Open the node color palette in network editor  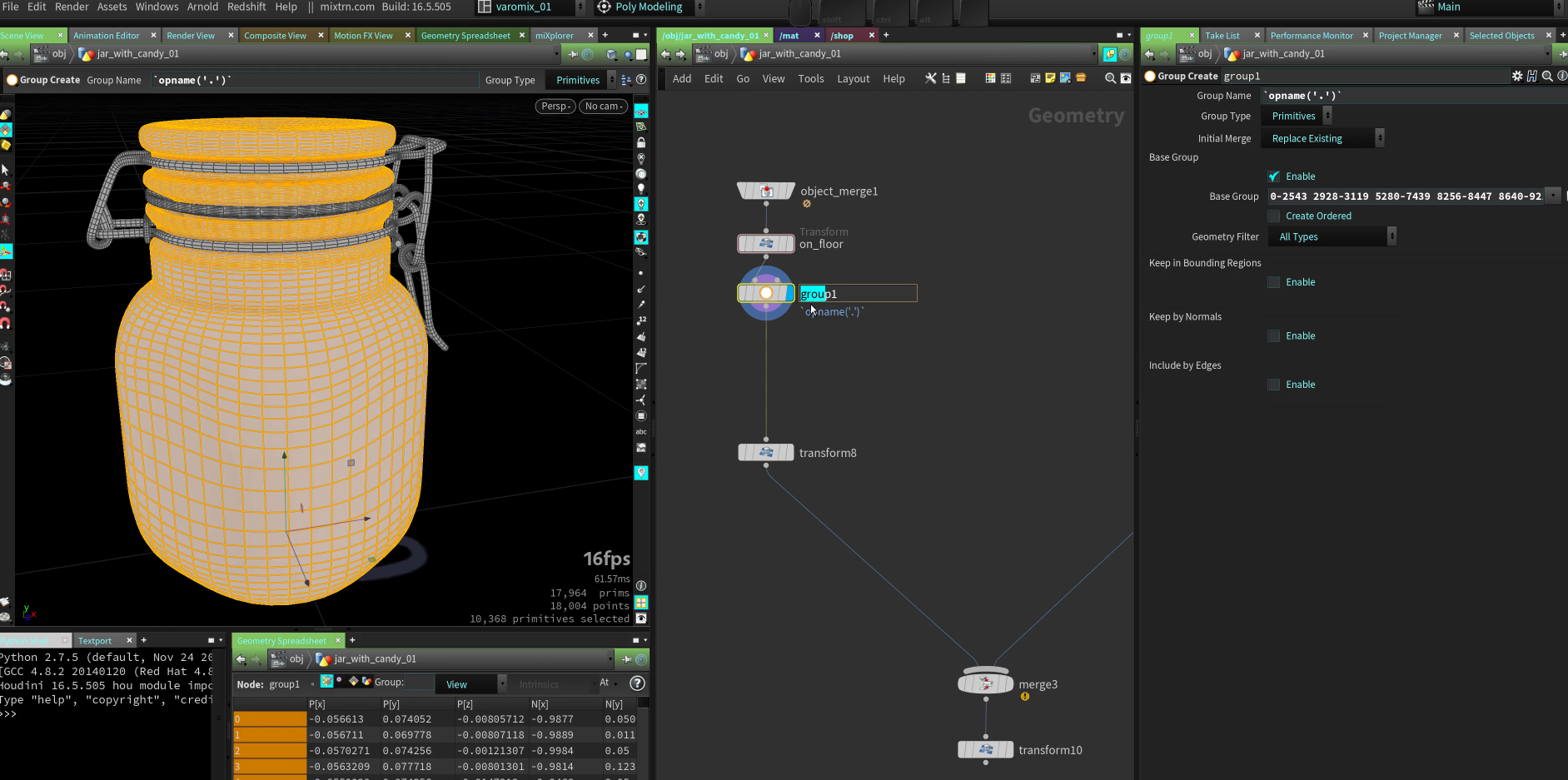(x=990, y=77)
